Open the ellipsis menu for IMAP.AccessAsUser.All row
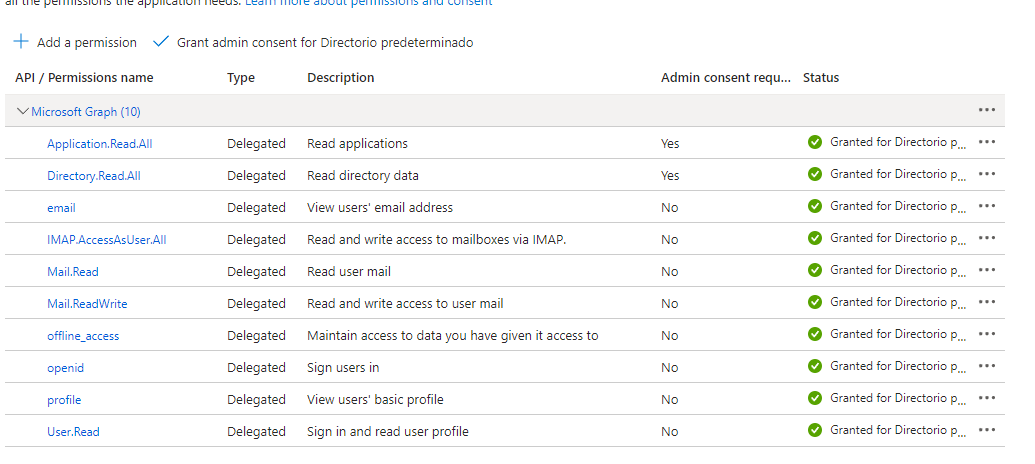The image size is (1035, 464). pyautogui.click(x=987, y=238)
